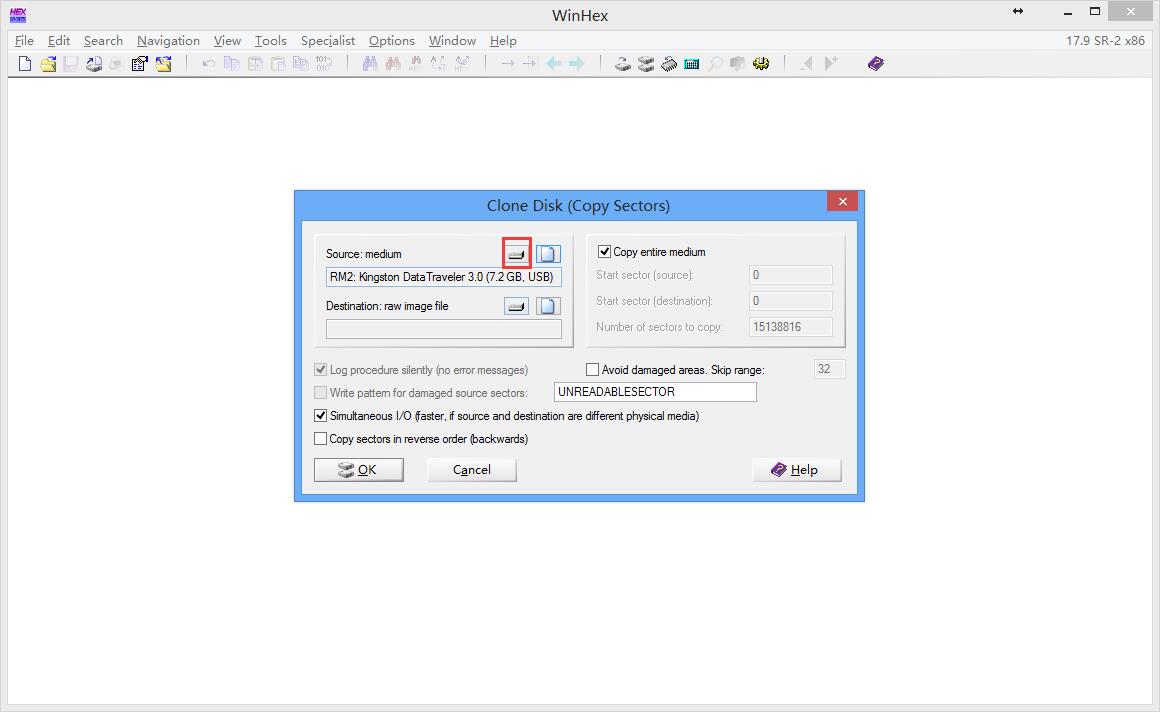1160x712 pixels.
Task: Click the Help button in dialog
Action: 797,470
